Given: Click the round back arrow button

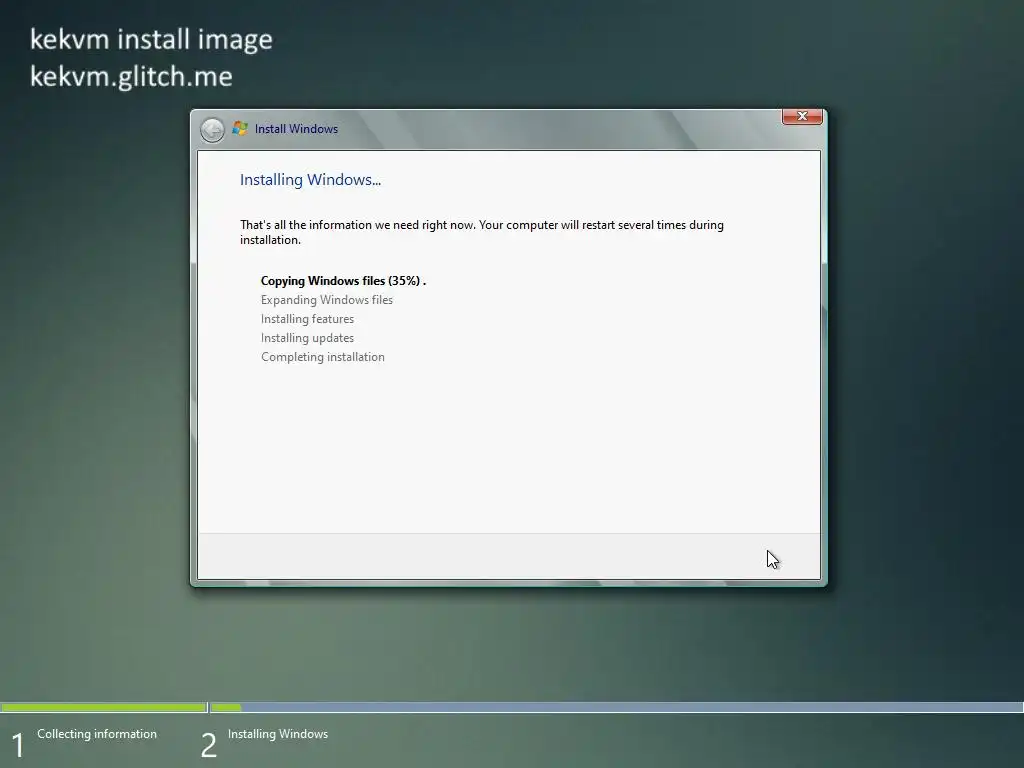Looking at the screenshot, I should tap(212, 130).
